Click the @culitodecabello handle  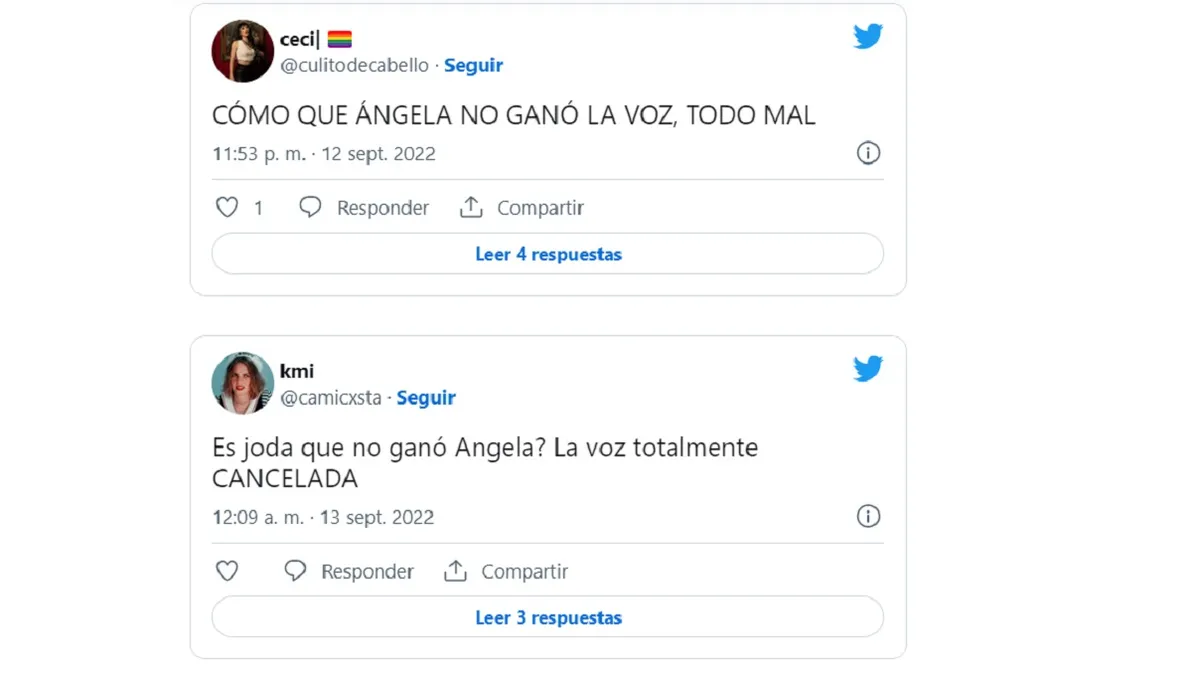354,65
